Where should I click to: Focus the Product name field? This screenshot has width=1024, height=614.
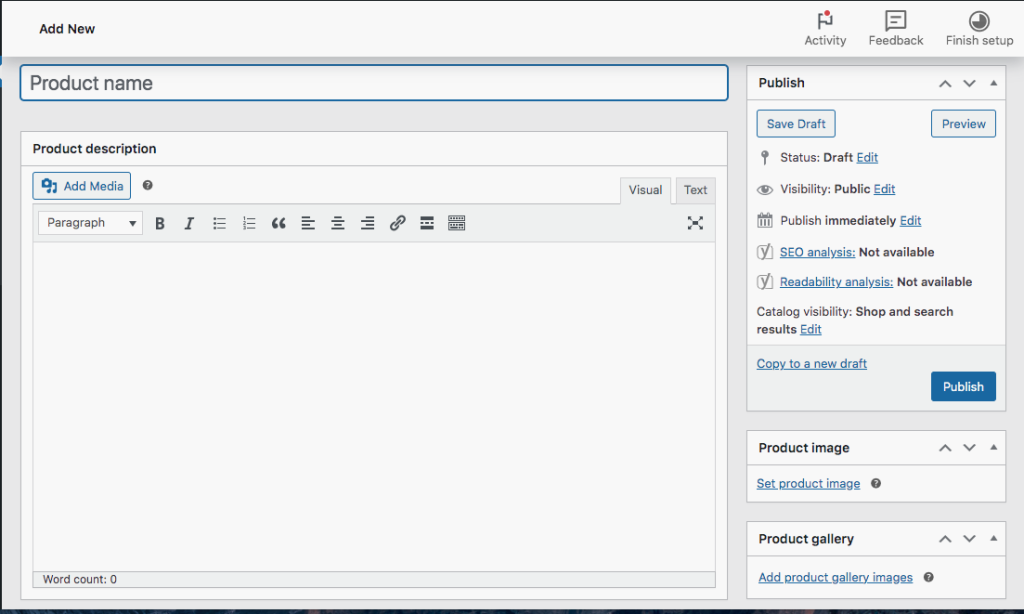(x=374, y=83)
